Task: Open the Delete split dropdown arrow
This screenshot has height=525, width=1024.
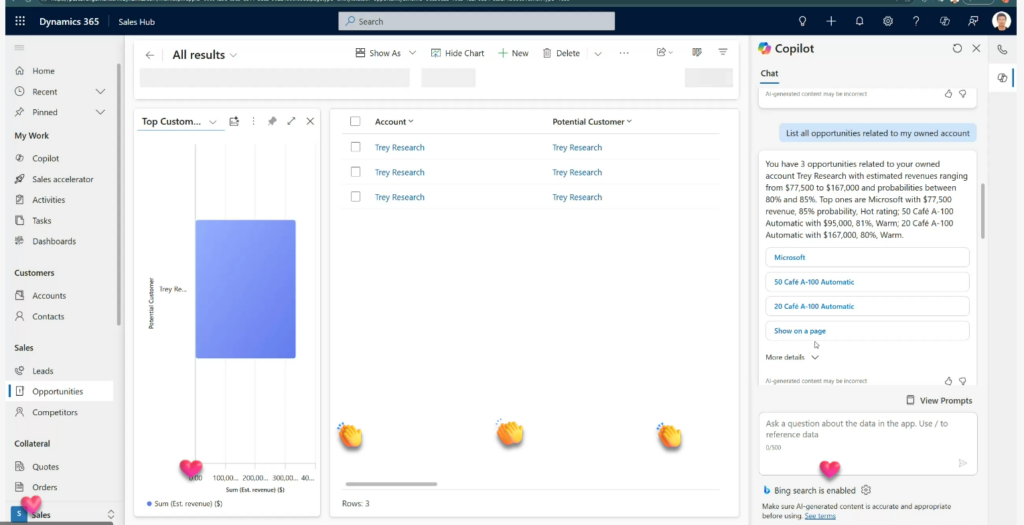Action: pos(598,54)
